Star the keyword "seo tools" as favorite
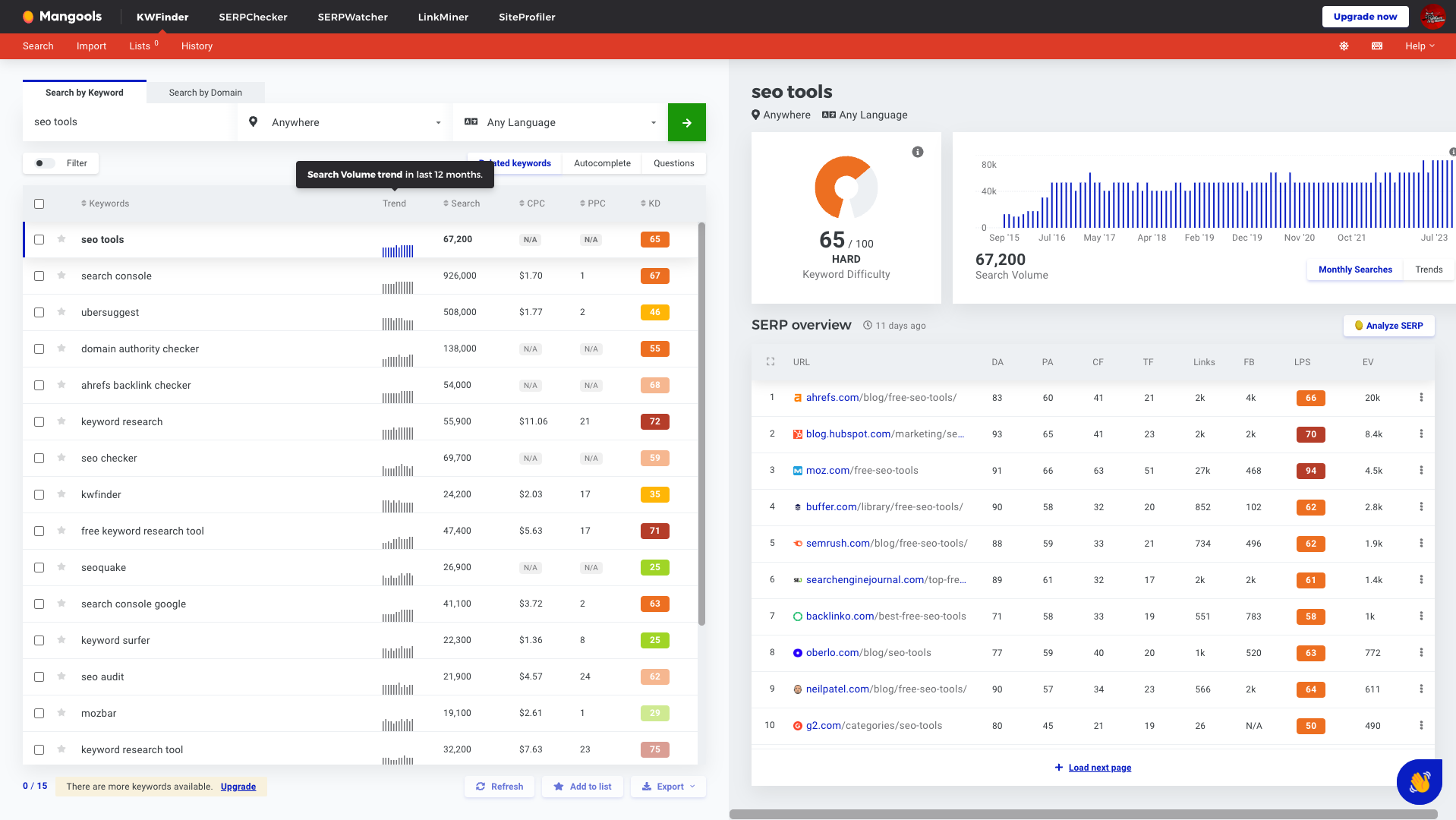1456x820 pixels. point(61,239)
